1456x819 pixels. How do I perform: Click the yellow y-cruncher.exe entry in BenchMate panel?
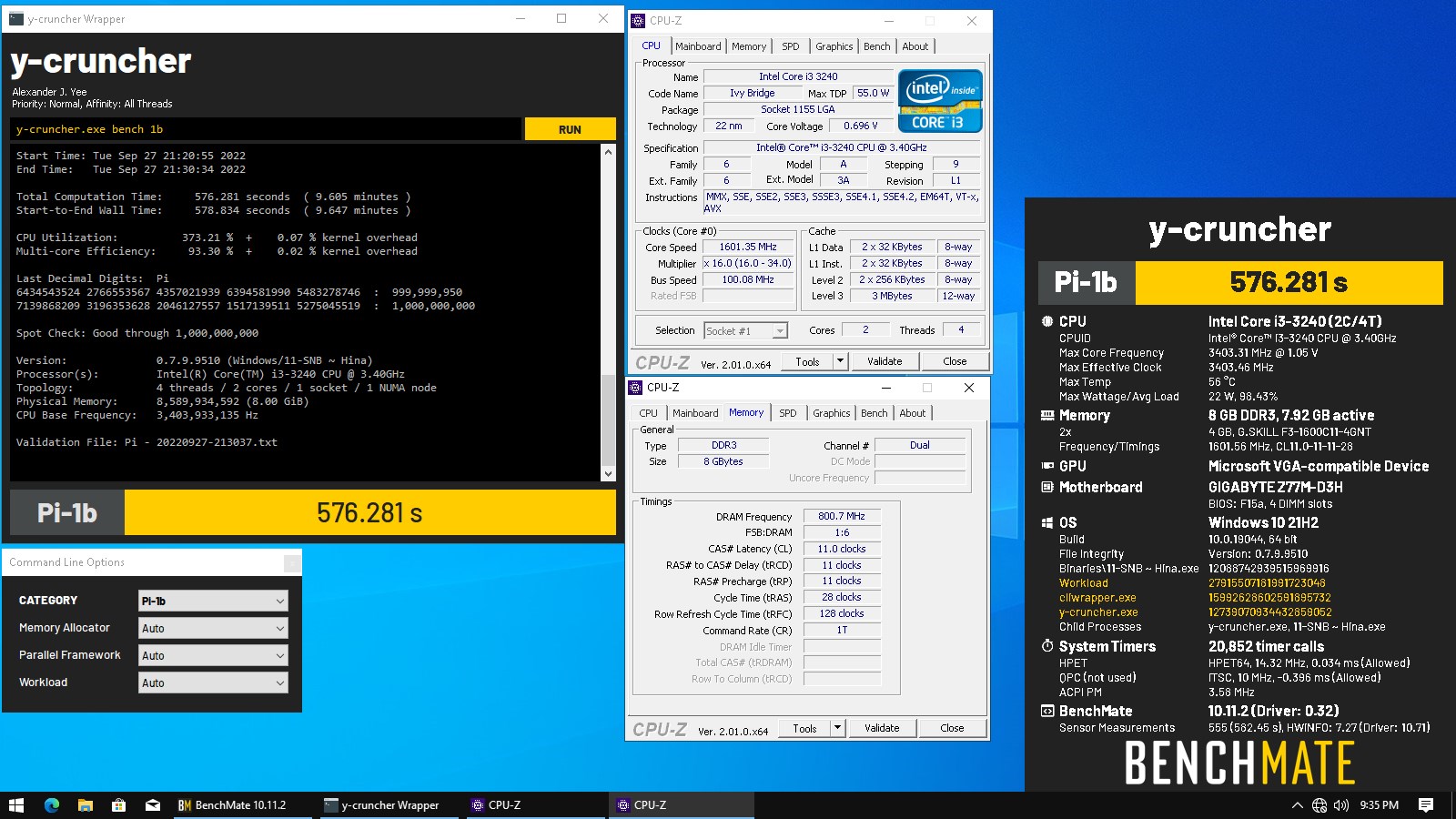pos(1098,612)
